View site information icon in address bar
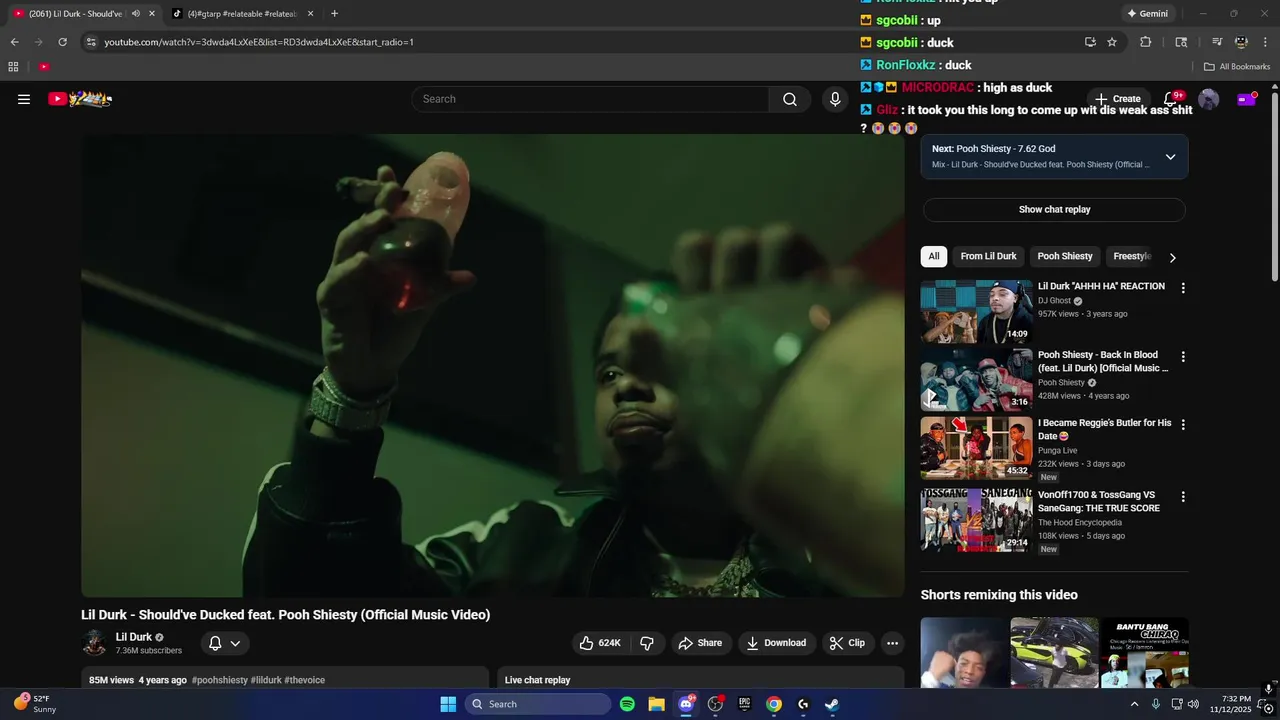The image size is (1280, 720). click(x=91, y=42)
